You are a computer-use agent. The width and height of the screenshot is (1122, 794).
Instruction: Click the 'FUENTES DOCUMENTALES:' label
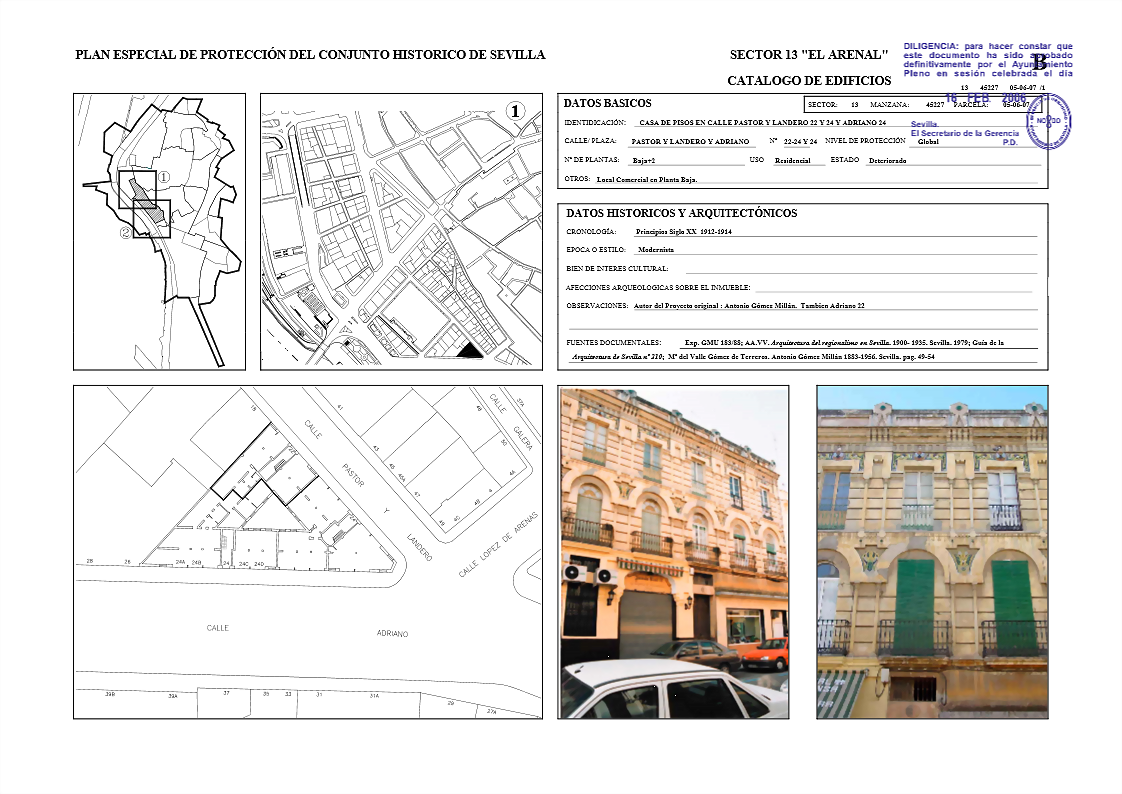613,343
